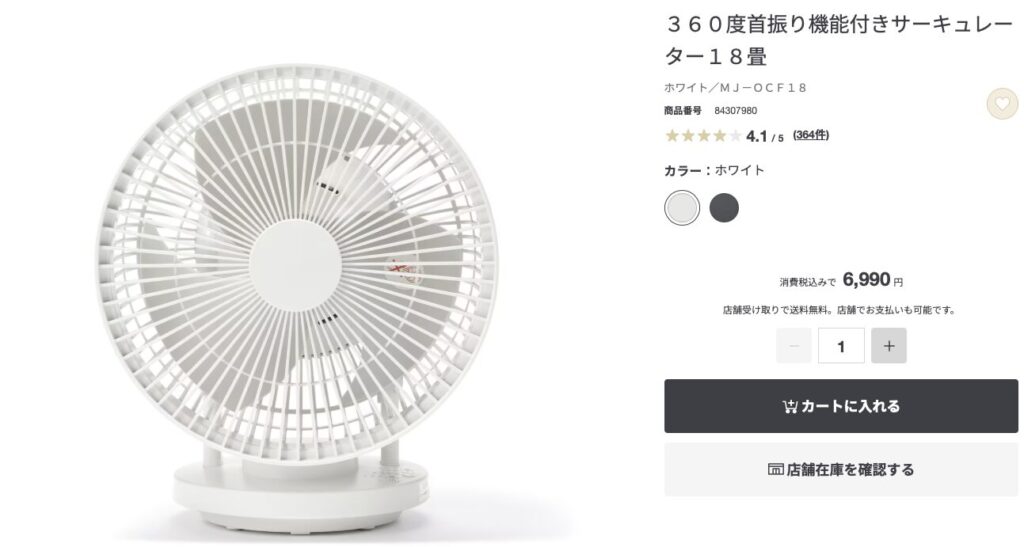Screen dimensions: 1024x547
Task: Add product to favorites with heart icon
Action: (1002, 103)
